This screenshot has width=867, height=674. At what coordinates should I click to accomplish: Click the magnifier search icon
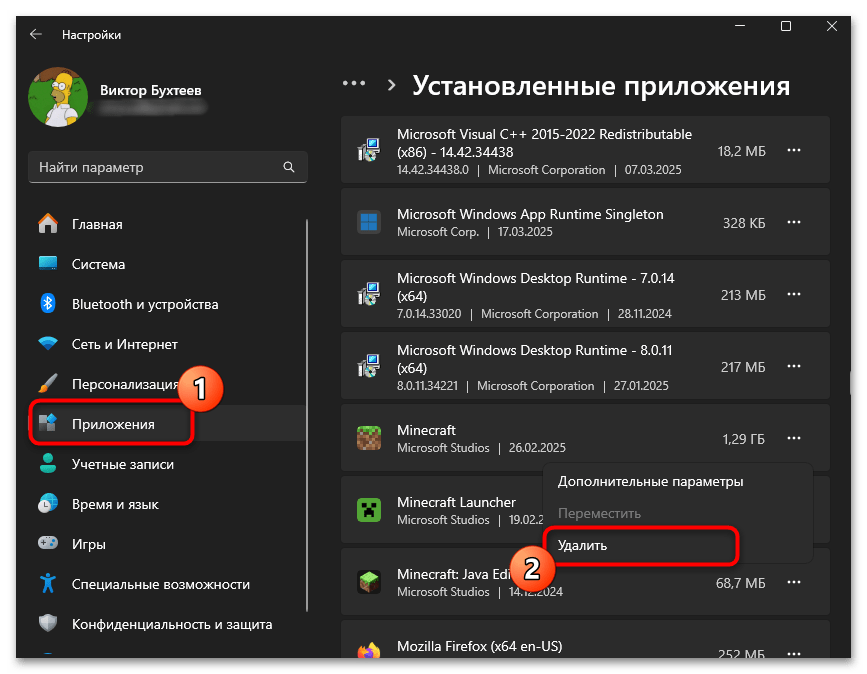click(289, 167)
